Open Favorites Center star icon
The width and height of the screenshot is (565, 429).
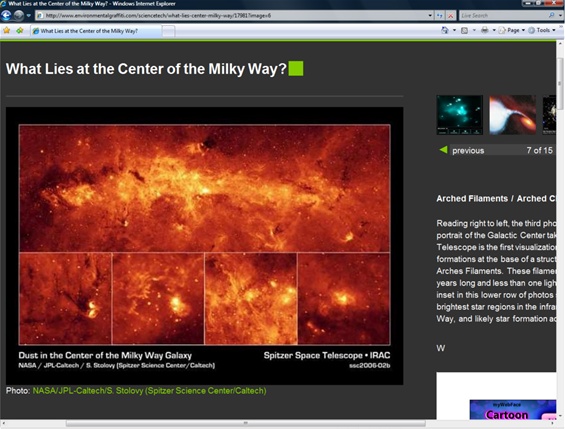pos(6,31)
